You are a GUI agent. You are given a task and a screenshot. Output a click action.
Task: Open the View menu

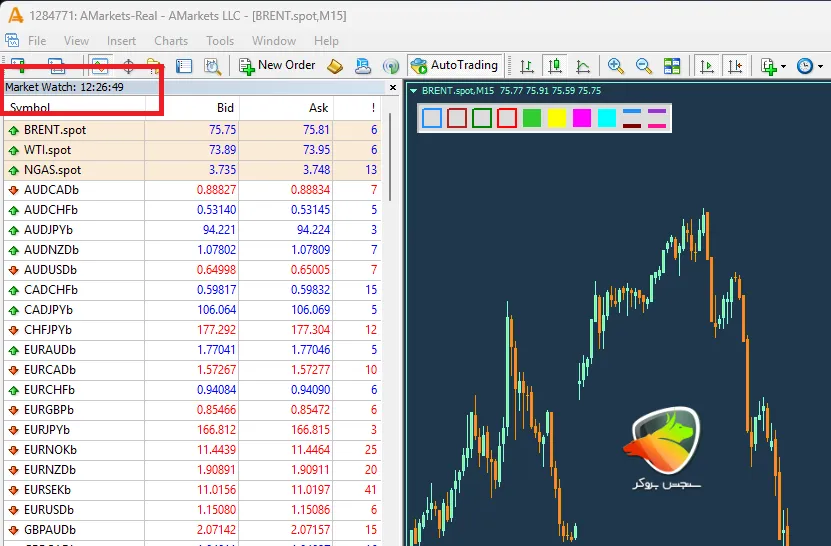76,41
